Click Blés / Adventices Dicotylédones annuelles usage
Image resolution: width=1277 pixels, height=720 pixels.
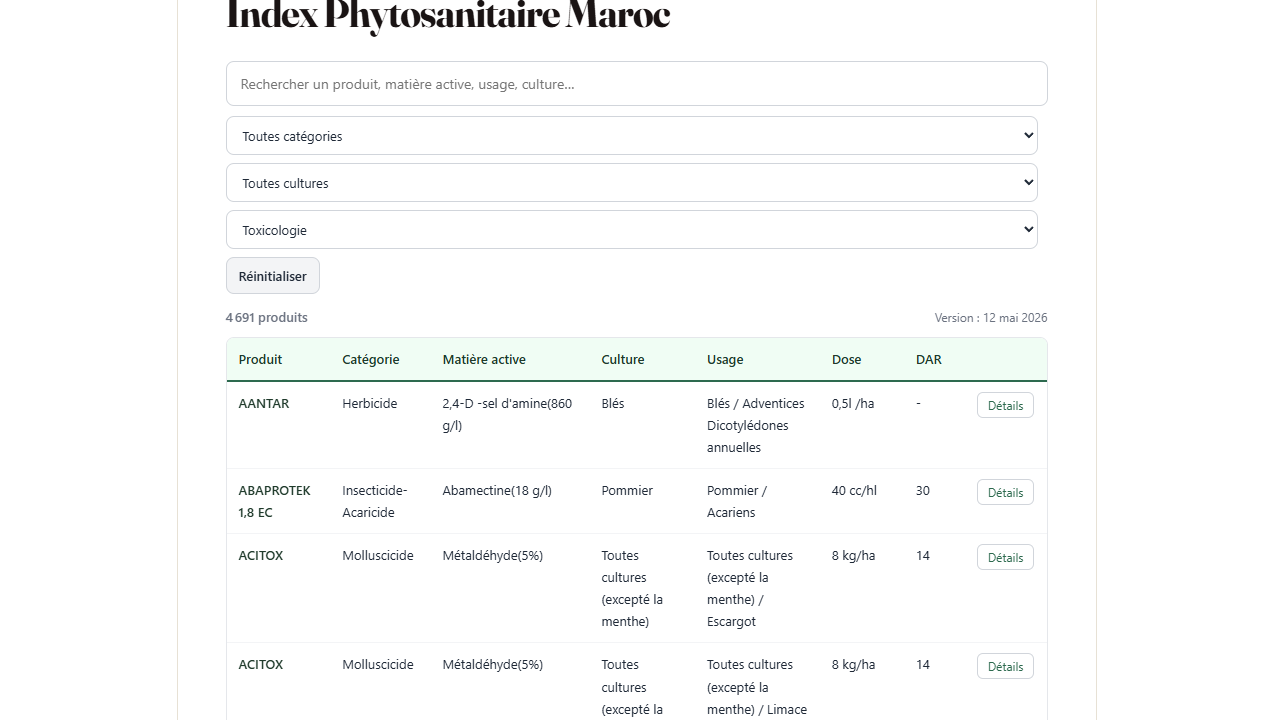coord(756,425)
